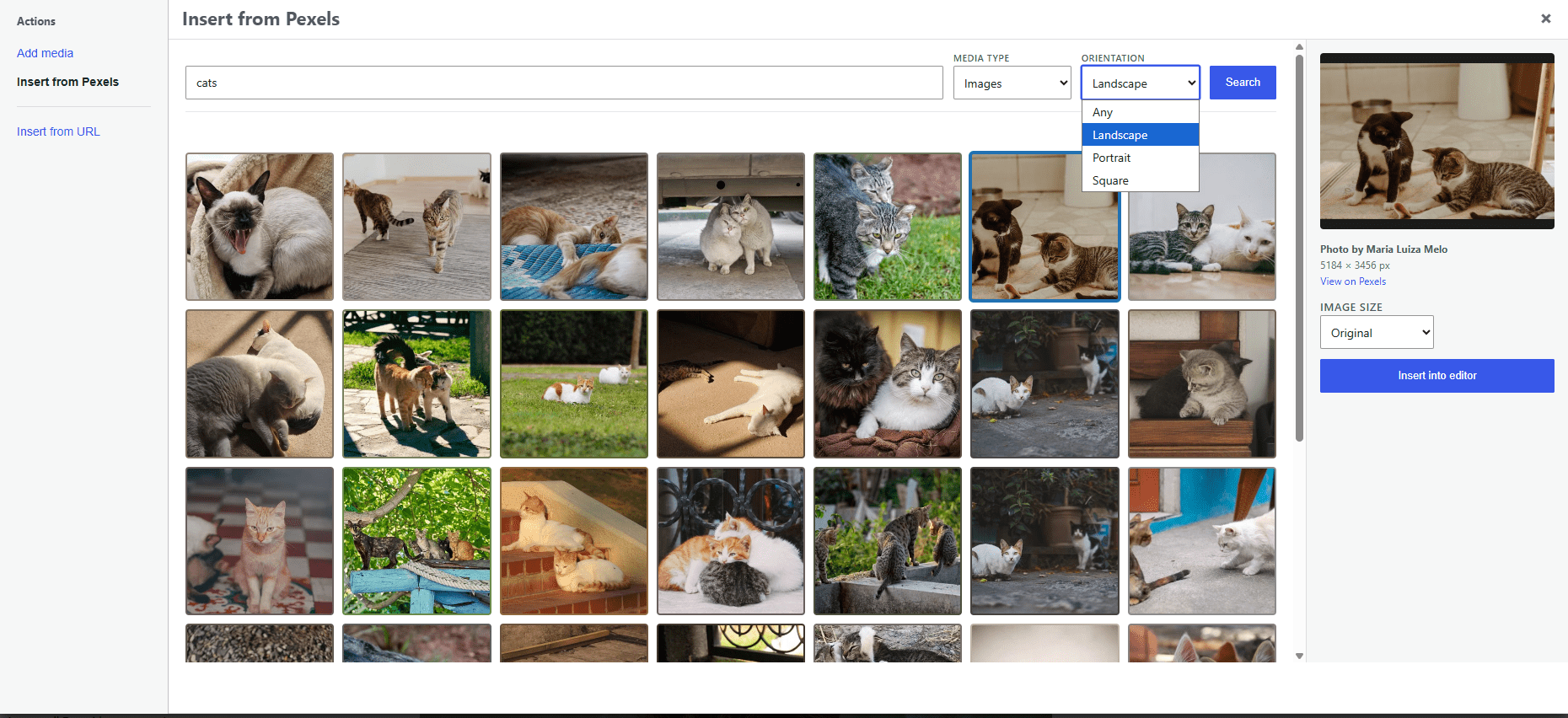The width and height of the screenshot is (1568, 718).
Task: Select cats resting on brick steps thumbnail
Action: pos(574,541)
